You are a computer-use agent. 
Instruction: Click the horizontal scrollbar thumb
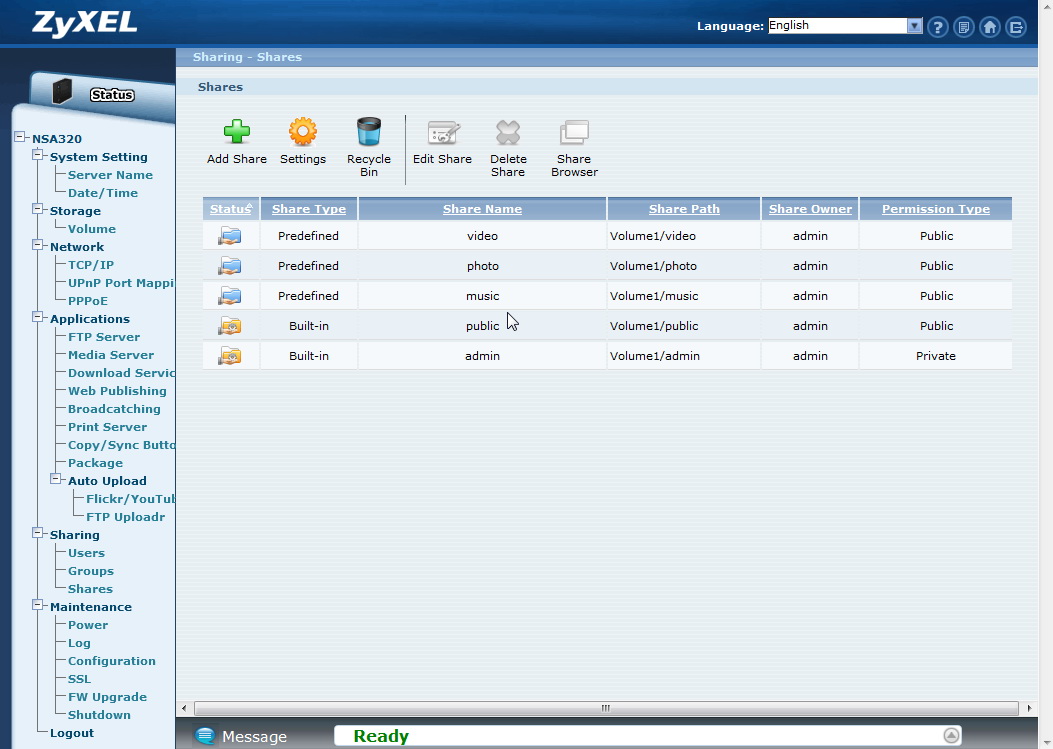[x=606, y=708]
